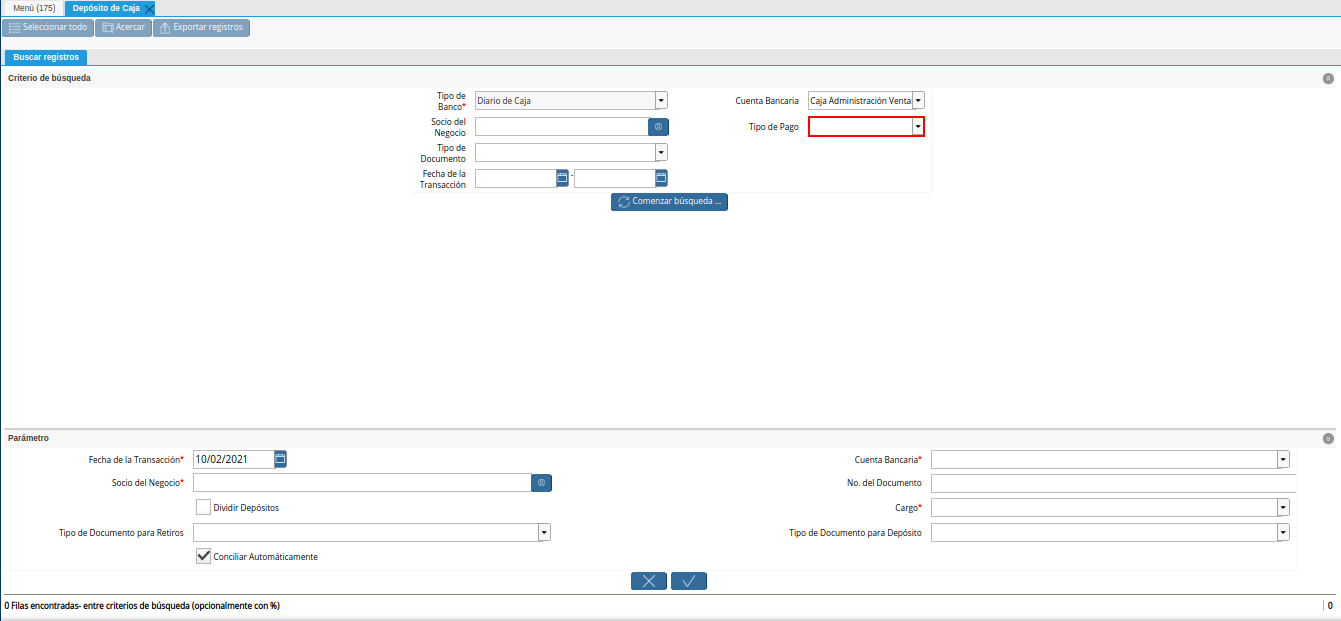Open the calendar next to 10/02/2021
Screen dimensions: 1341x621
[x=280, y=459]
